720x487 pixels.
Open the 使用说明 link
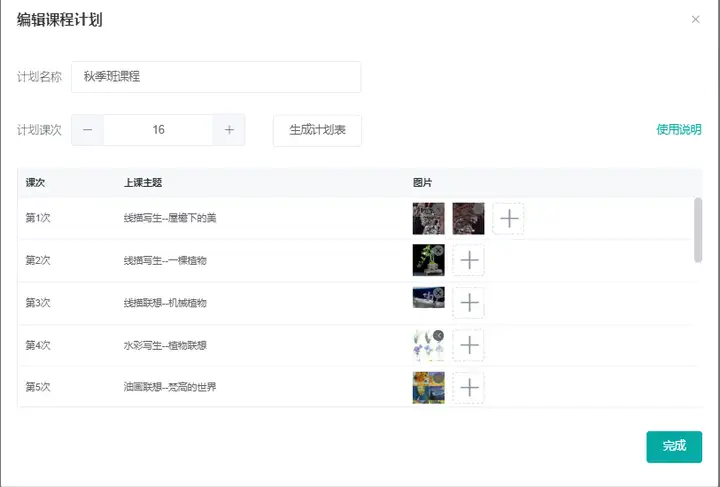pyautogui.click(x=679, y=129)
